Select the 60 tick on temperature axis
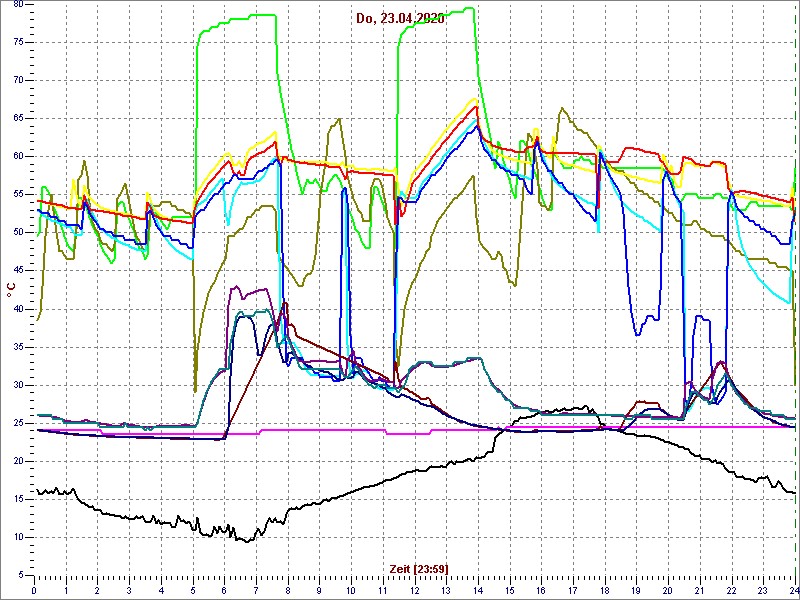This screenshot has height=600, width=800. tap(18, 157)
